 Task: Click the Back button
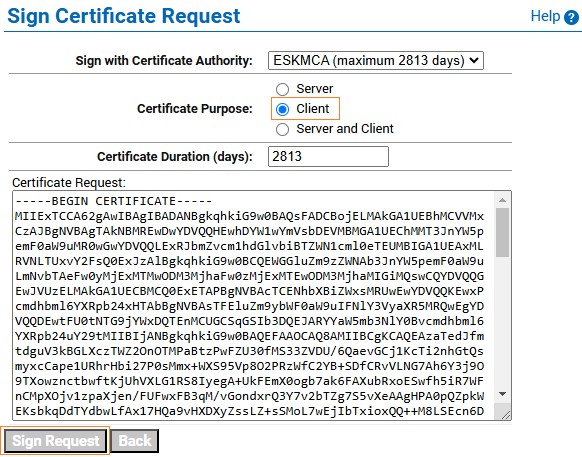tap(135, 441)
